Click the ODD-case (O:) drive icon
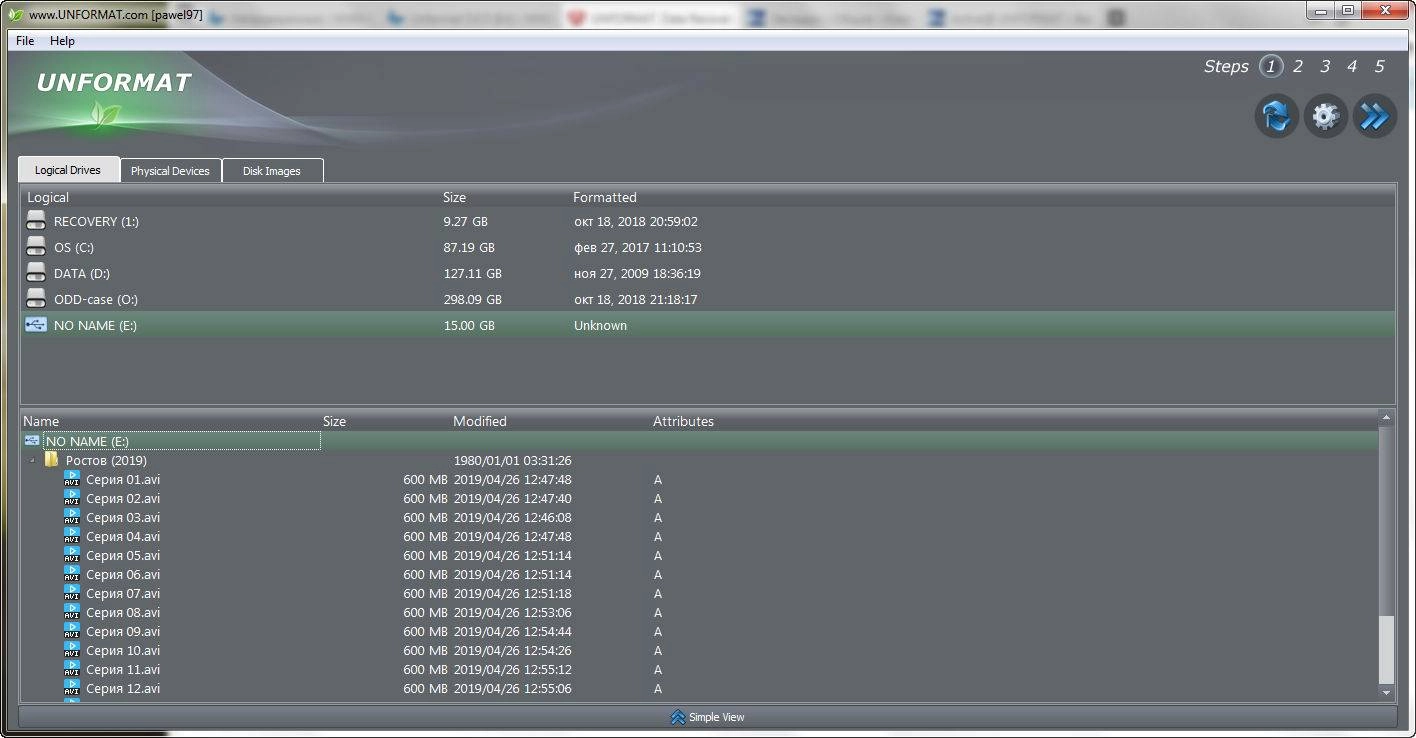This screenshot has height=738, width=1416. tap(36, 299)
